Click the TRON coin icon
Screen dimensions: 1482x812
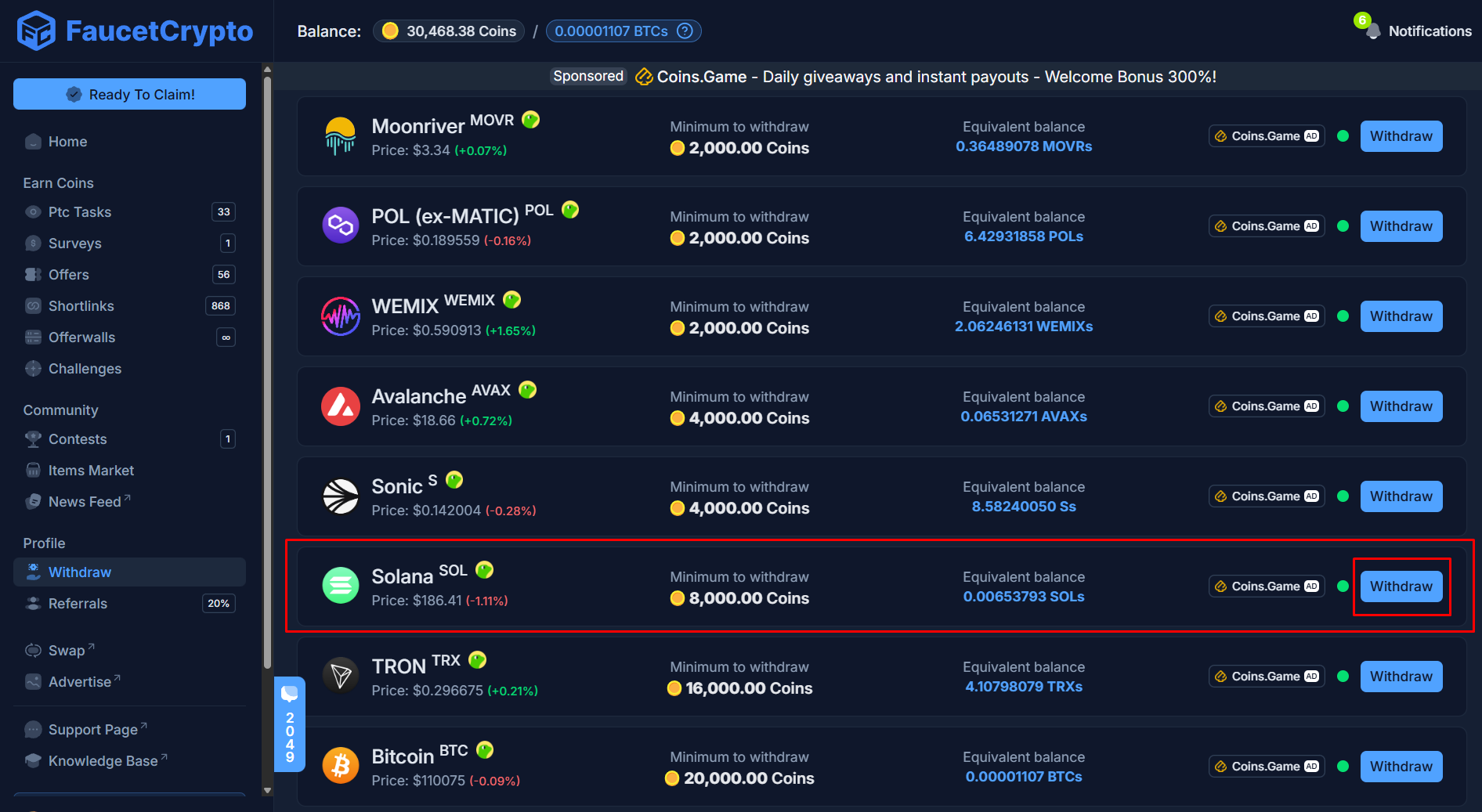pos(341,676)
